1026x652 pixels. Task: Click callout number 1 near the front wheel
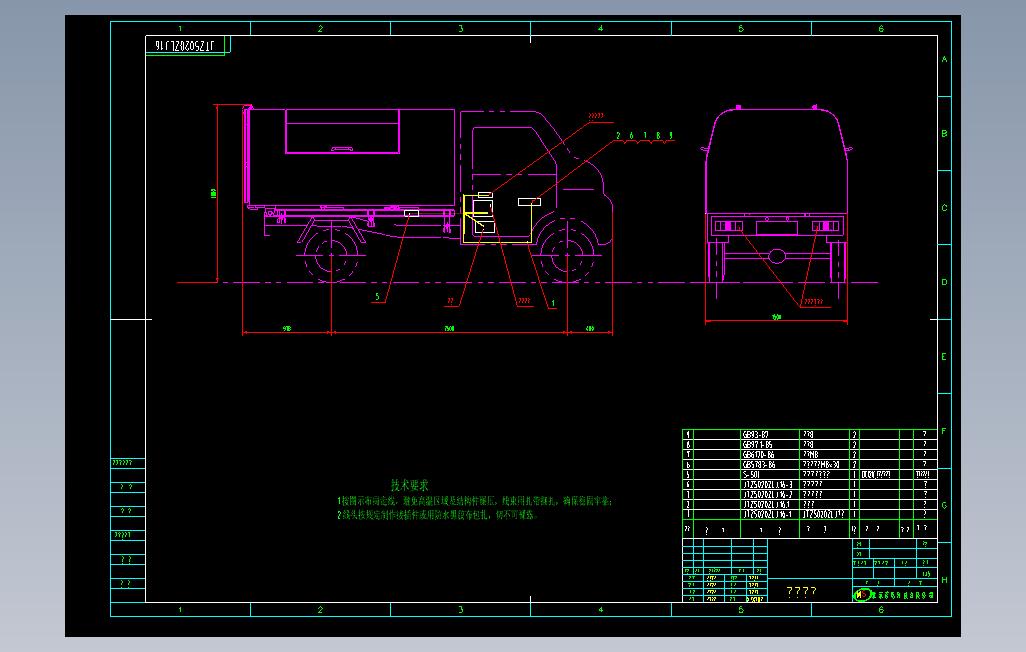point(553,303)
